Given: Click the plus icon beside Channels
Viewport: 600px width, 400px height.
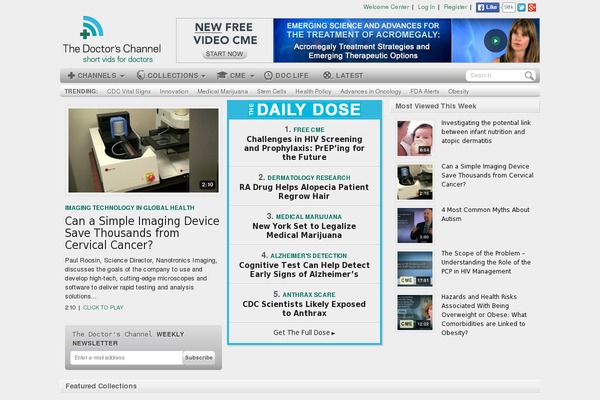Looking at the screenshot, I should click(x=71, y=75).
